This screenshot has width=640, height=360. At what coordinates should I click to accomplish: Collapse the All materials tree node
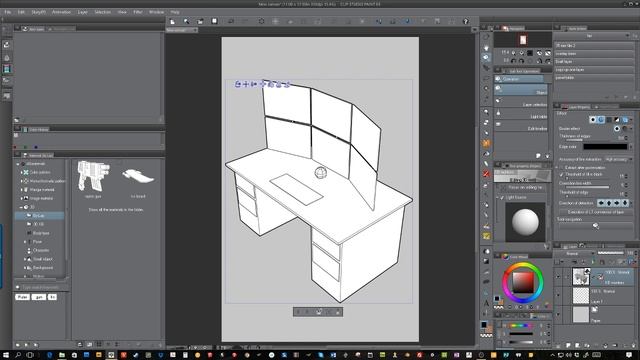pyautogui.click(x=18, y=164)
